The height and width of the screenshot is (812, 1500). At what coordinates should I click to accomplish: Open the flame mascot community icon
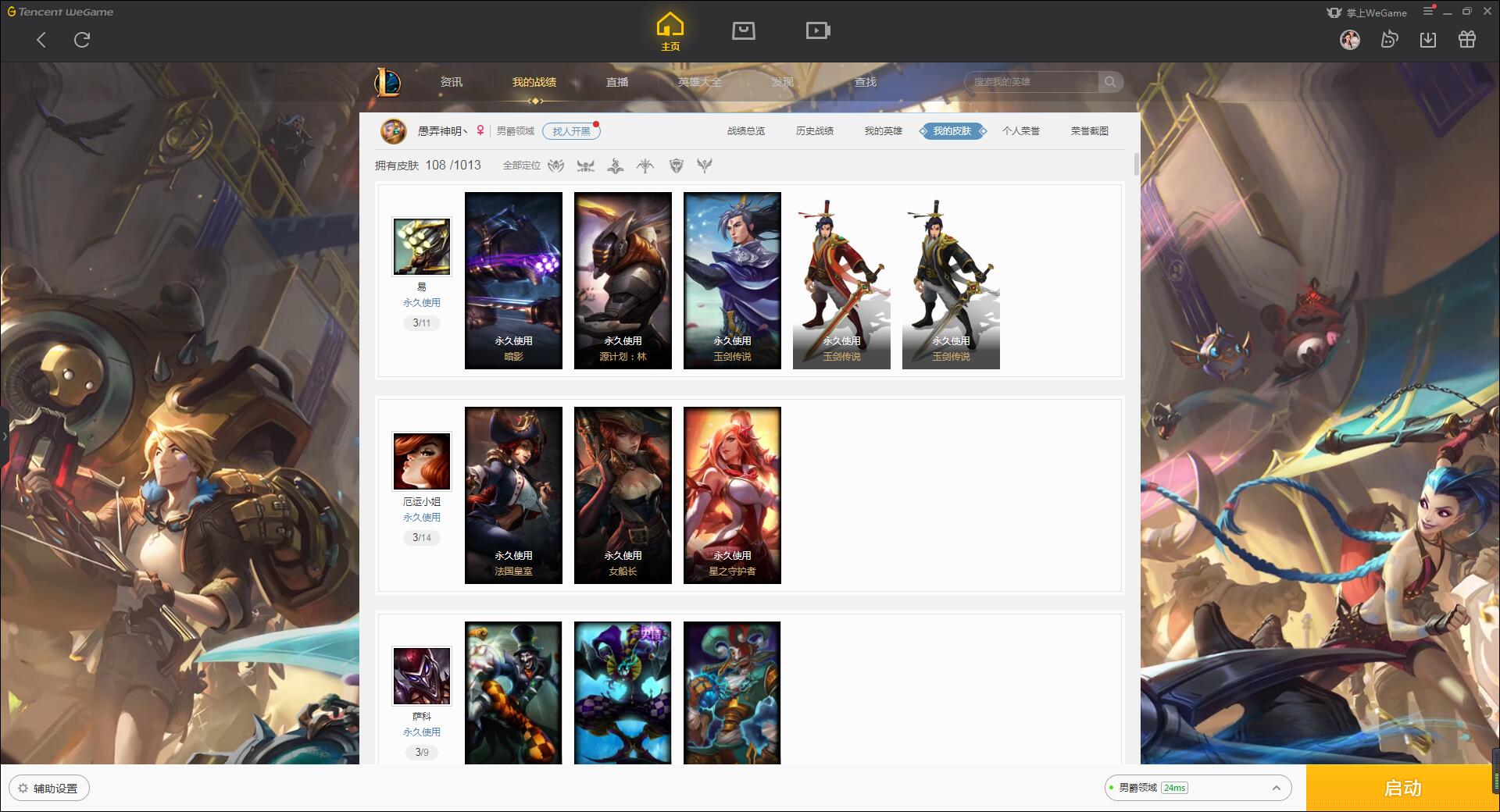point(1389,39)
